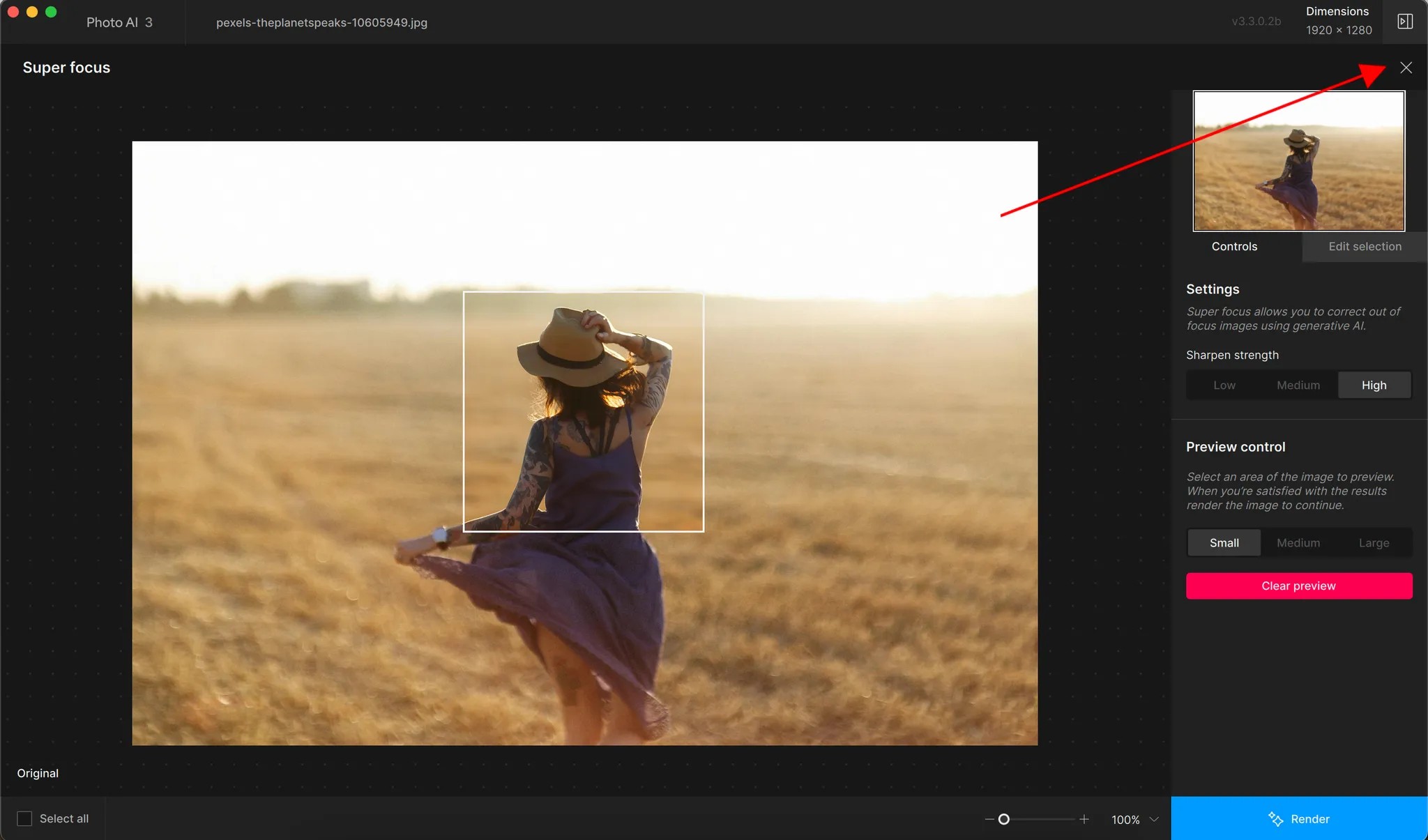Close the Super focus panel

point(1406,68)
